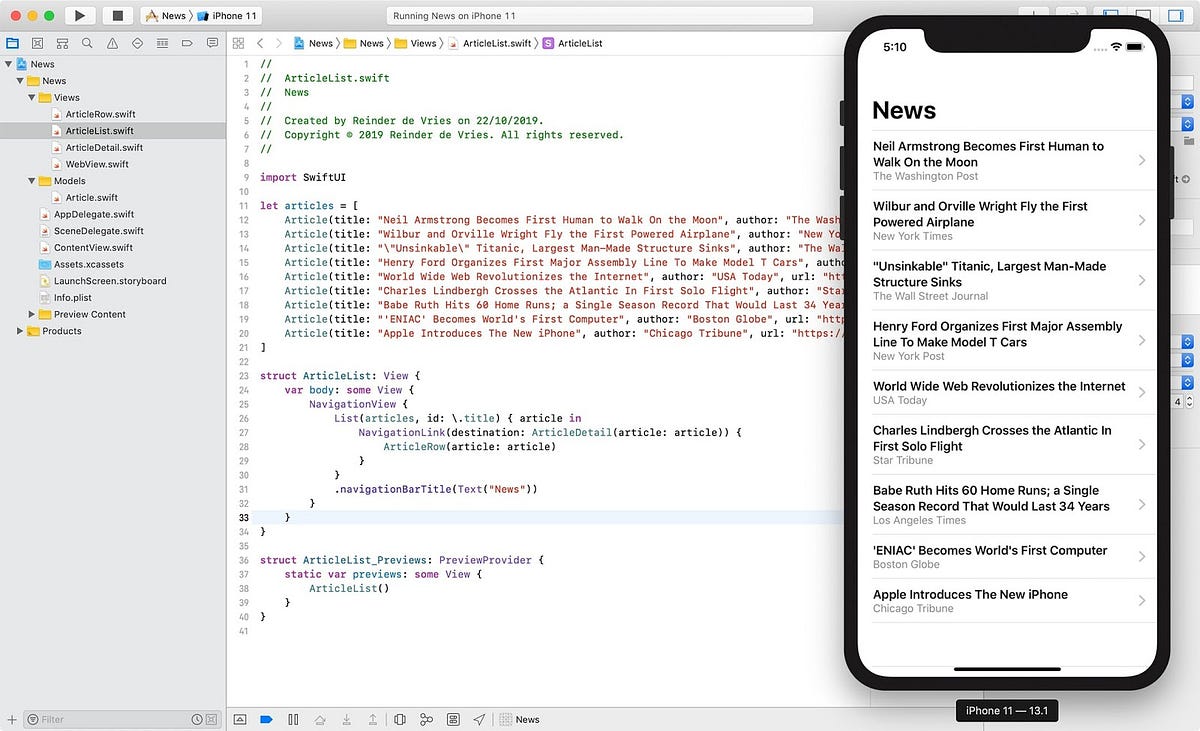Hide the debug area
Screen dimensions: 1200x731
point(241,719)
